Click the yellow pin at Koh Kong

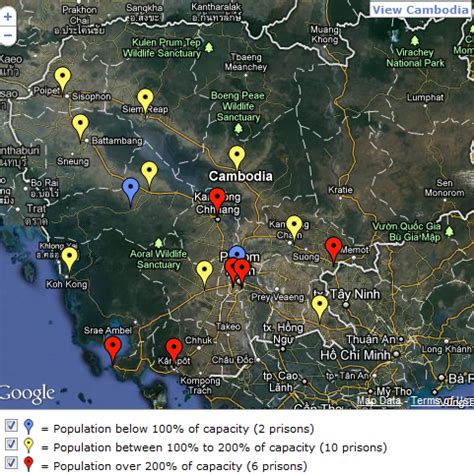tap(69, 261)
